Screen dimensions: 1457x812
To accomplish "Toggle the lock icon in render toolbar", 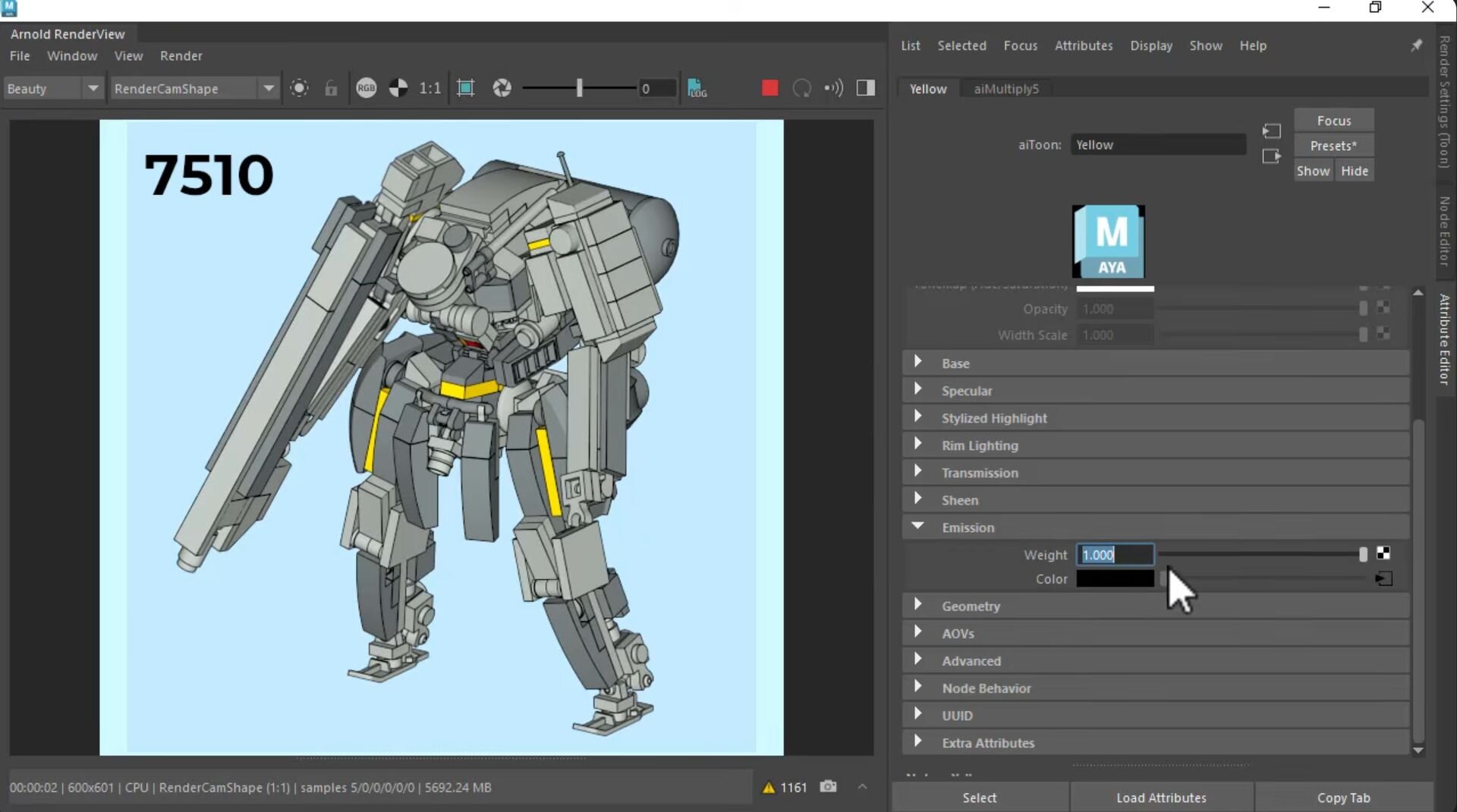I will [331, 88].
